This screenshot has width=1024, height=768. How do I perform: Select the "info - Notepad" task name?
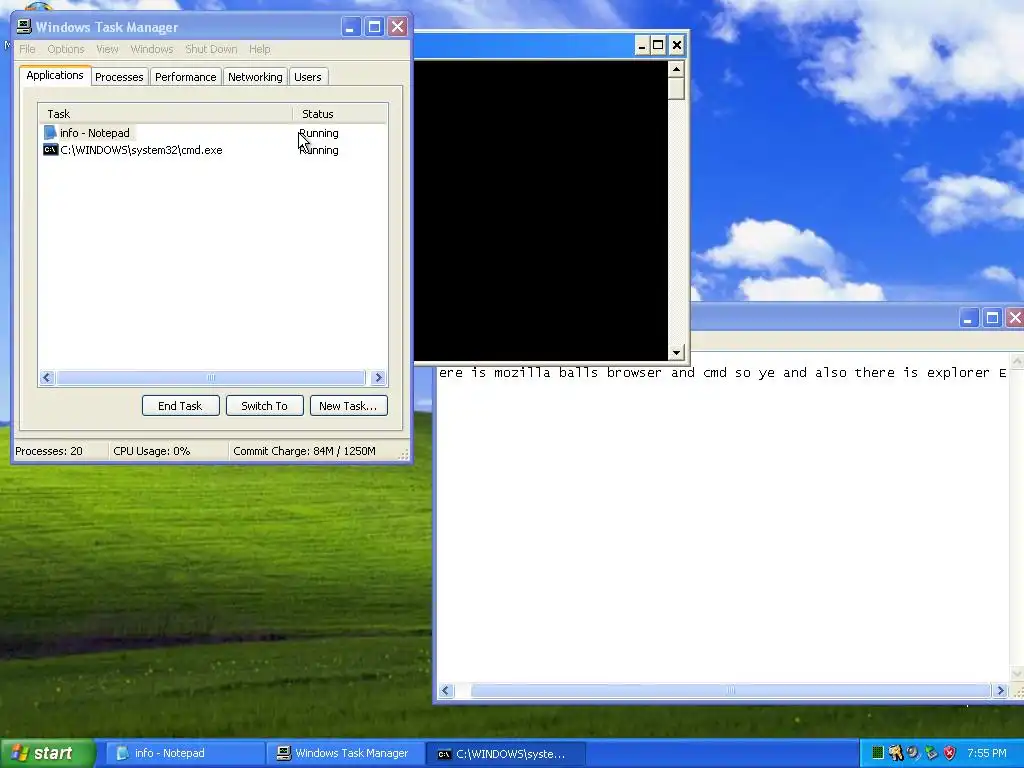[x=95, y=133]
